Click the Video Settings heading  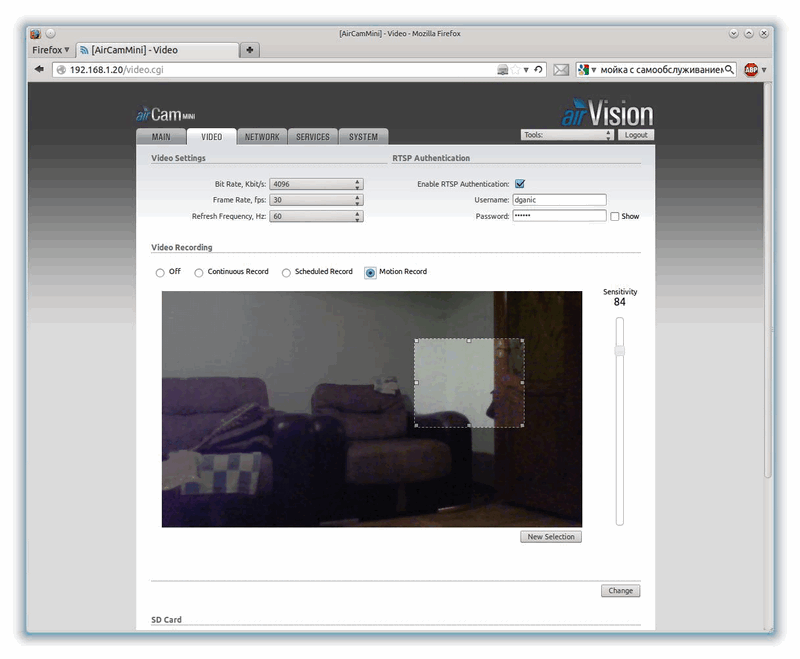(x=178, y=158)
